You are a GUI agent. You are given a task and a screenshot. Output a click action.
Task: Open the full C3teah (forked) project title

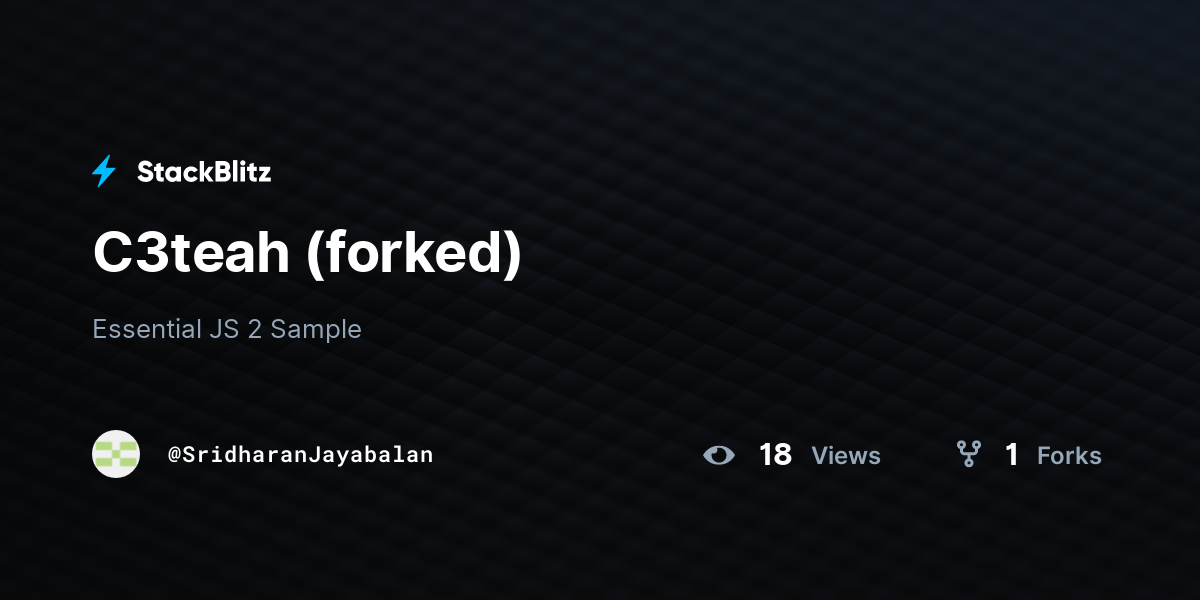(x=307, y=256)
